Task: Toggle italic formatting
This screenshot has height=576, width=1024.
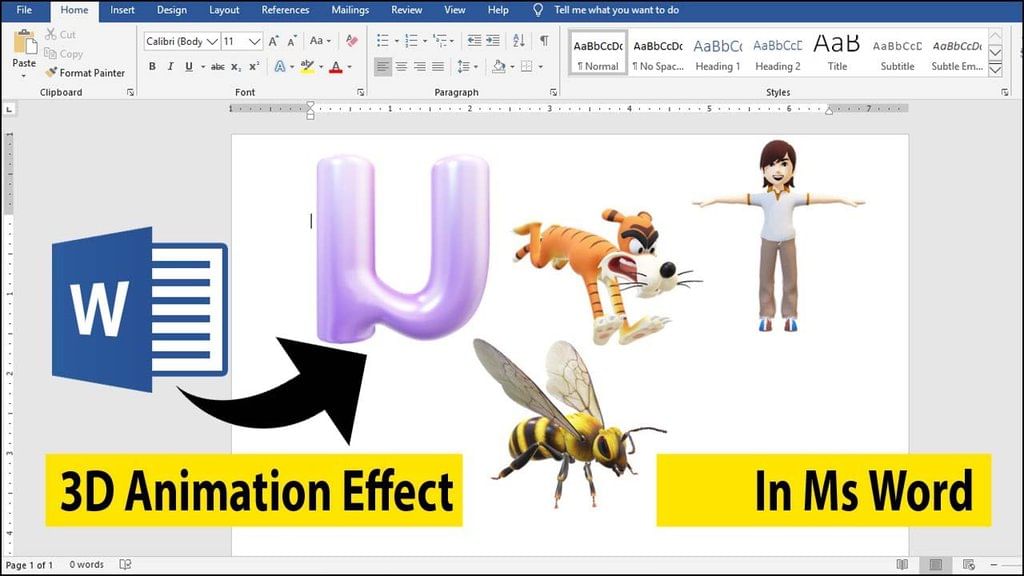Action: [x=170, y=67]
